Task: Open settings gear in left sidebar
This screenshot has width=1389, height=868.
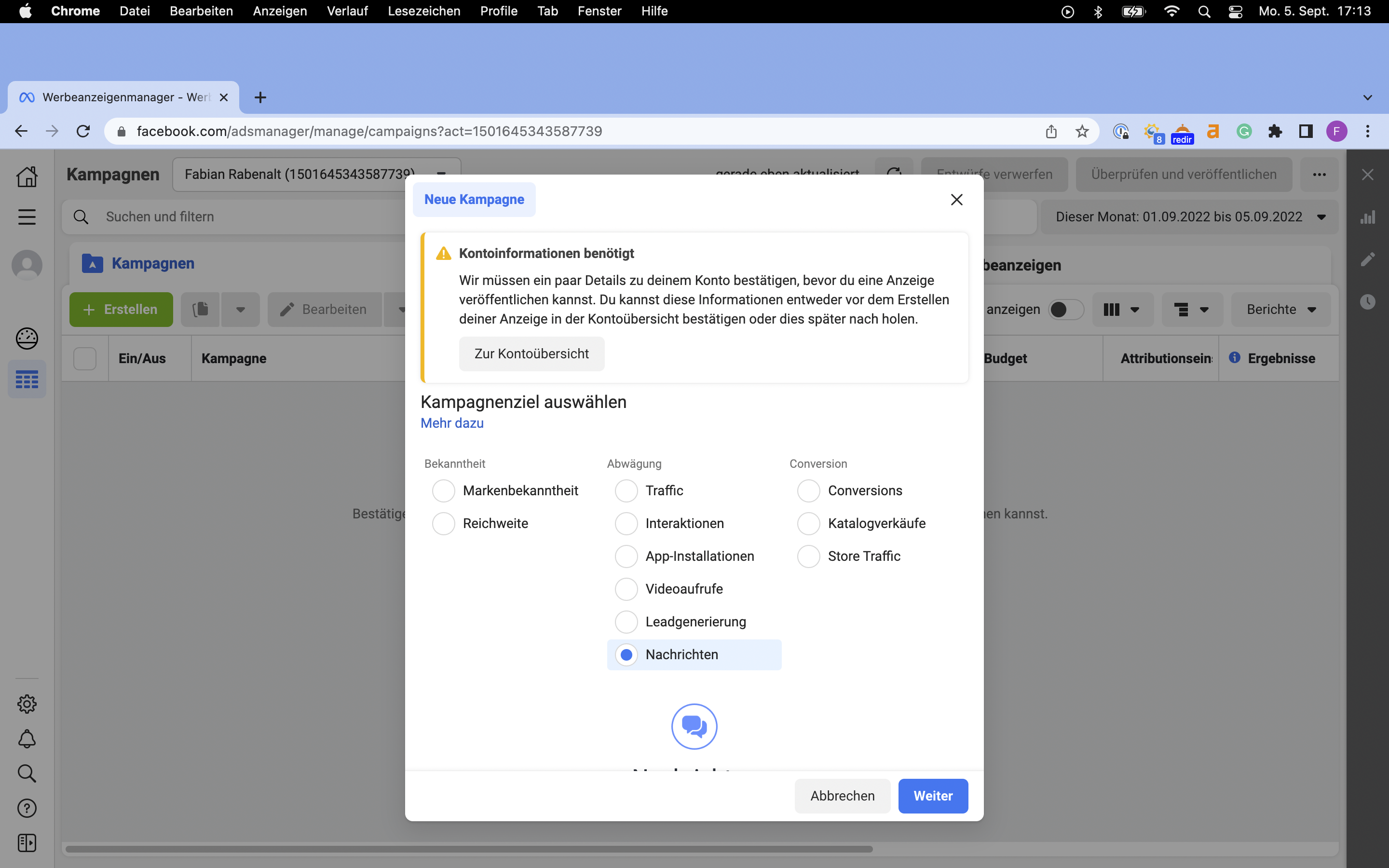Action: click(x=27, y=704)
